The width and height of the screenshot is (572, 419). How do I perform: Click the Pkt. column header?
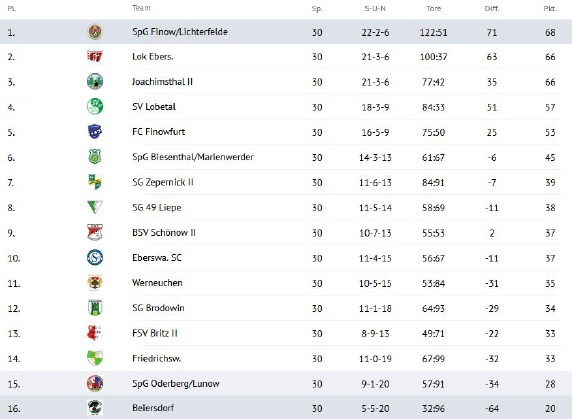pos(550,8)
